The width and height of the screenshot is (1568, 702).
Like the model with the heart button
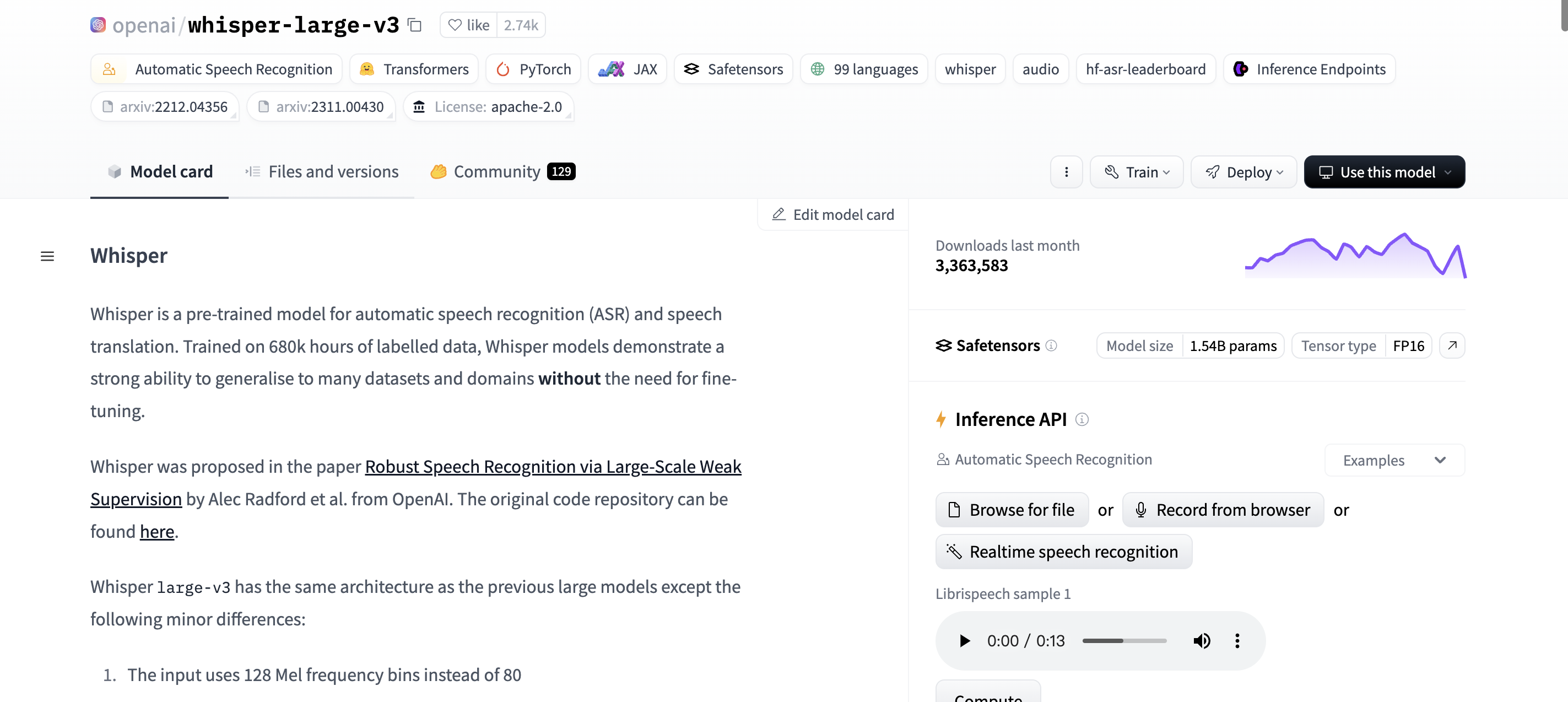coord(468,25)
